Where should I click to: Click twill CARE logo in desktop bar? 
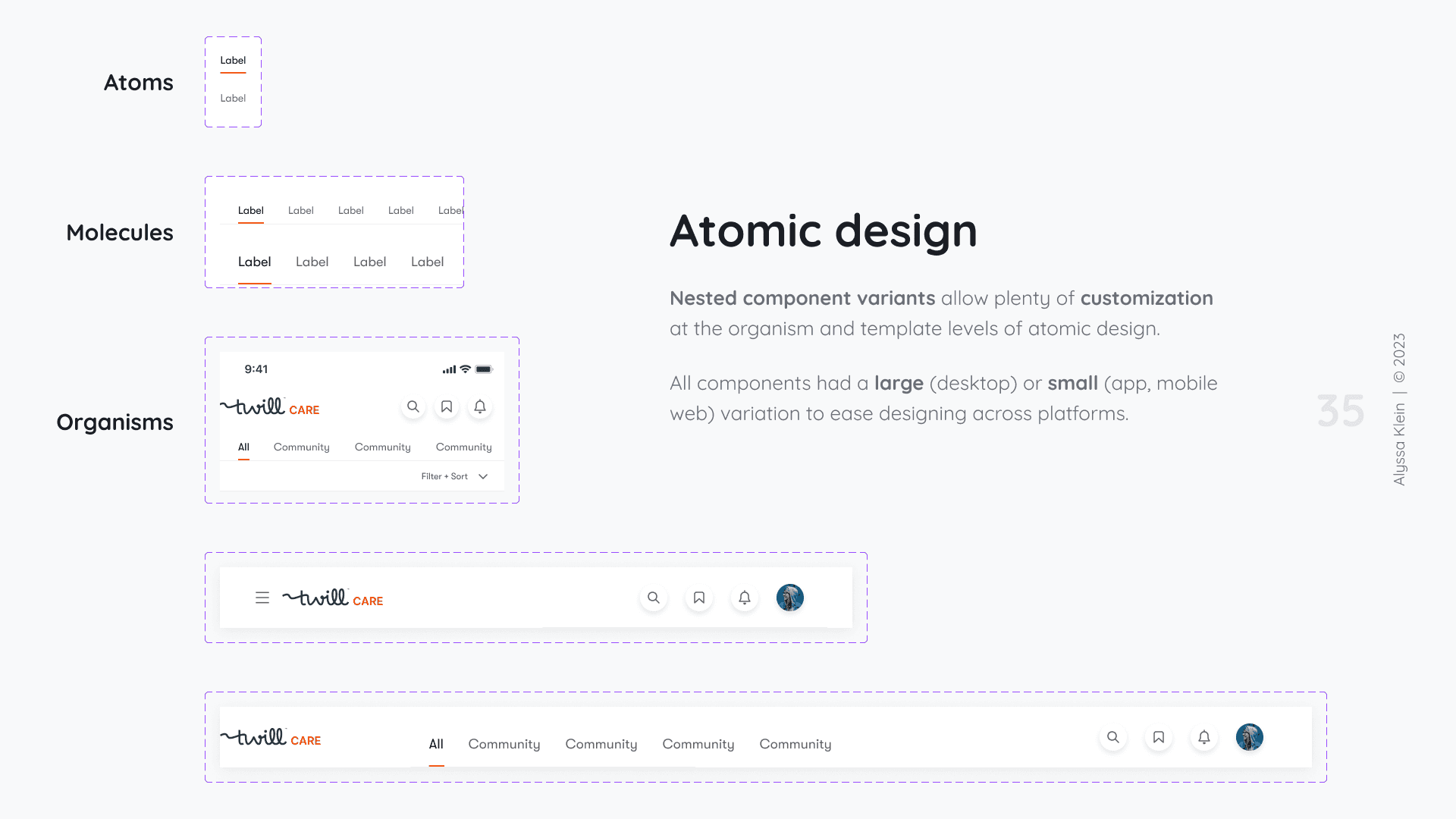tap(271, 738)
